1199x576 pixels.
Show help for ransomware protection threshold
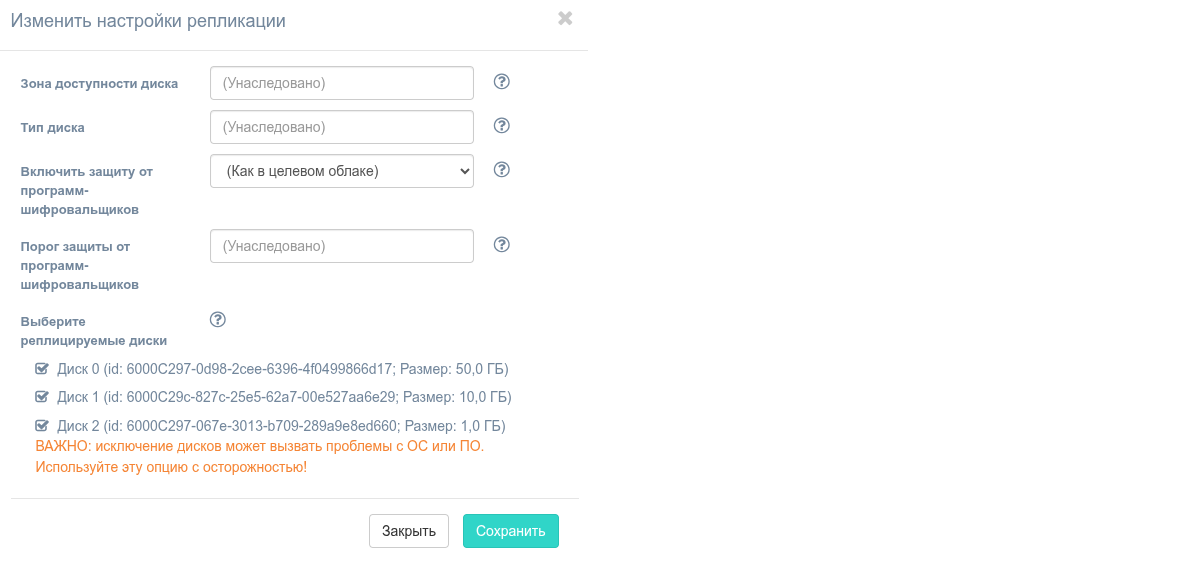(502, 245)
